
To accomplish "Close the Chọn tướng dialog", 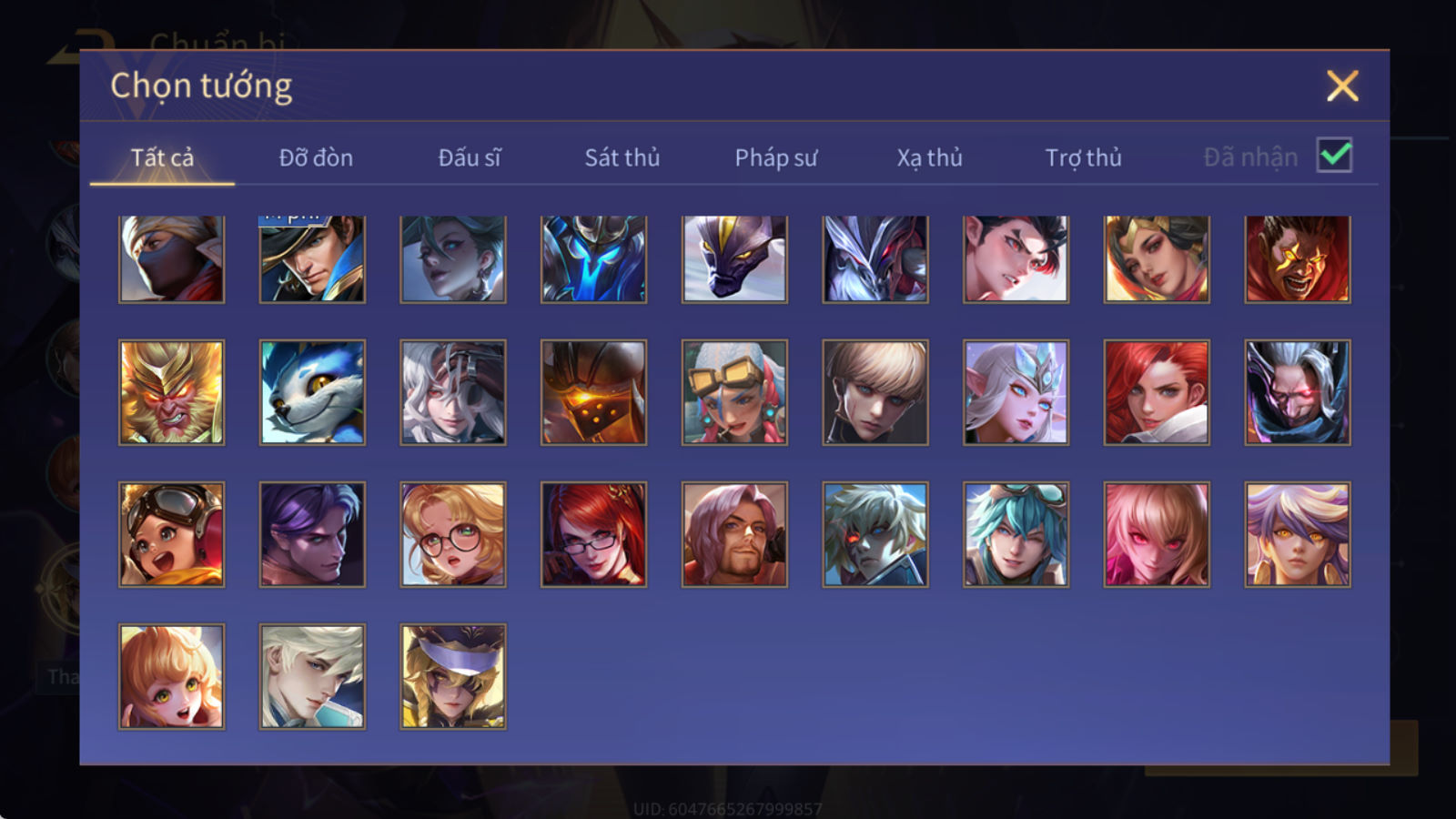I will pyautogui.click(x=1342, y=86).
